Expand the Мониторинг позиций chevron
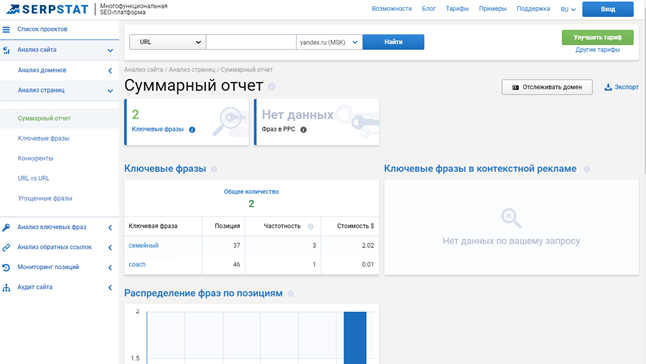This screenshot has width=646, height=364. pos(110,267)
